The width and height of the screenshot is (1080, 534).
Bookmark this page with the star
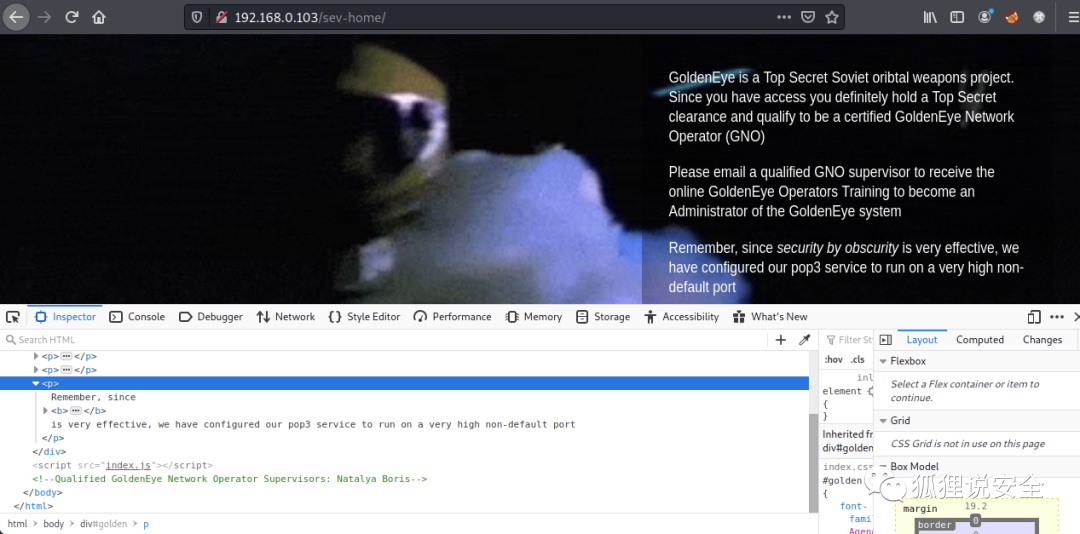click(832, 17)
